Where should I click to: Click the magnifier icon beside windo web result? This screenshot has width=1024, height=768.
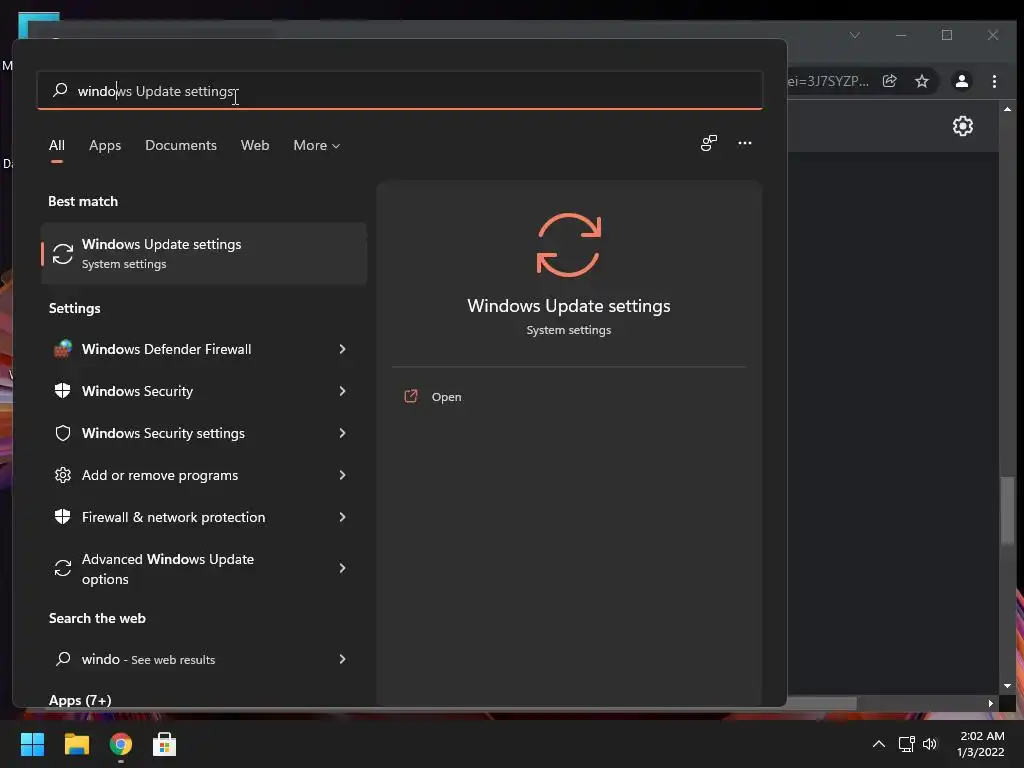click(x=63, y=658)
